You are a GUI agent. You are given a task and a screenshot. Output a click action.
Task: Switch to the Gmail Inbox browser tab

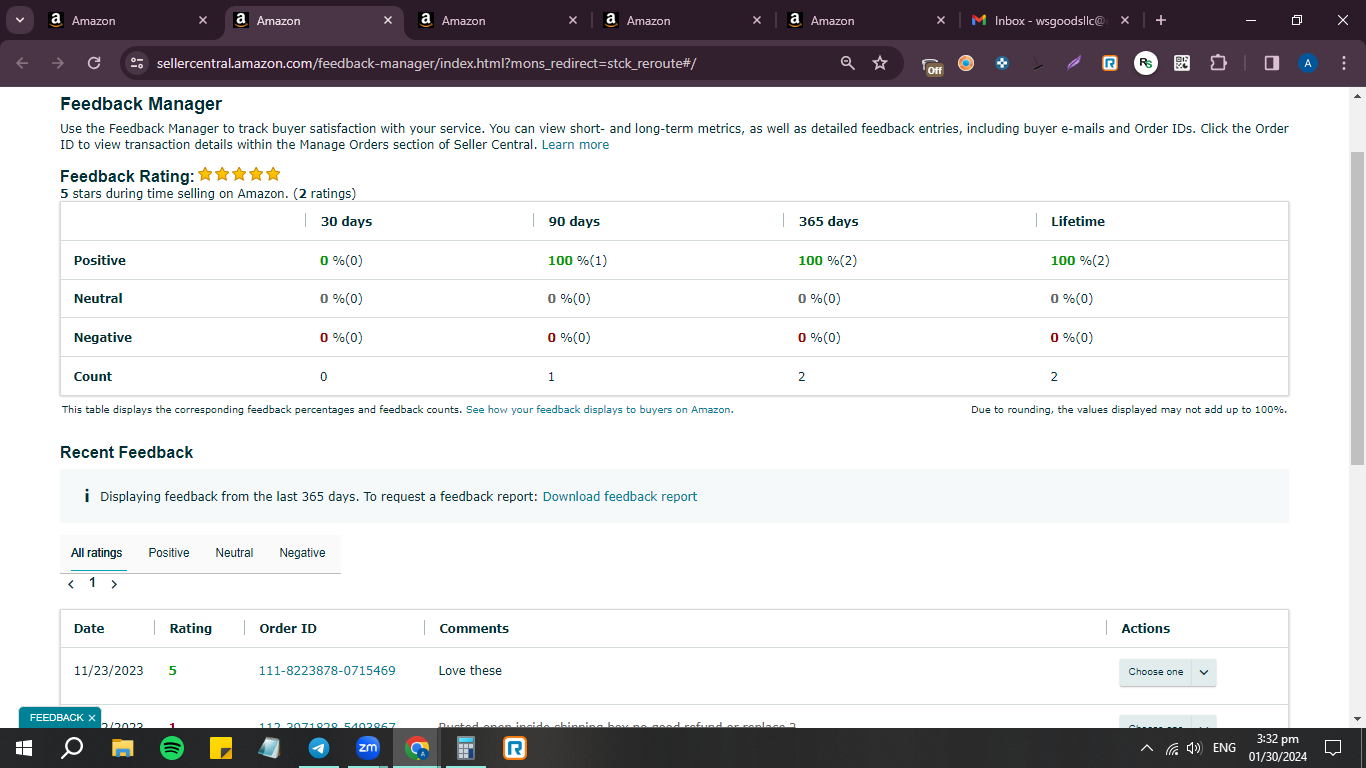click(x=1050, y=20)
